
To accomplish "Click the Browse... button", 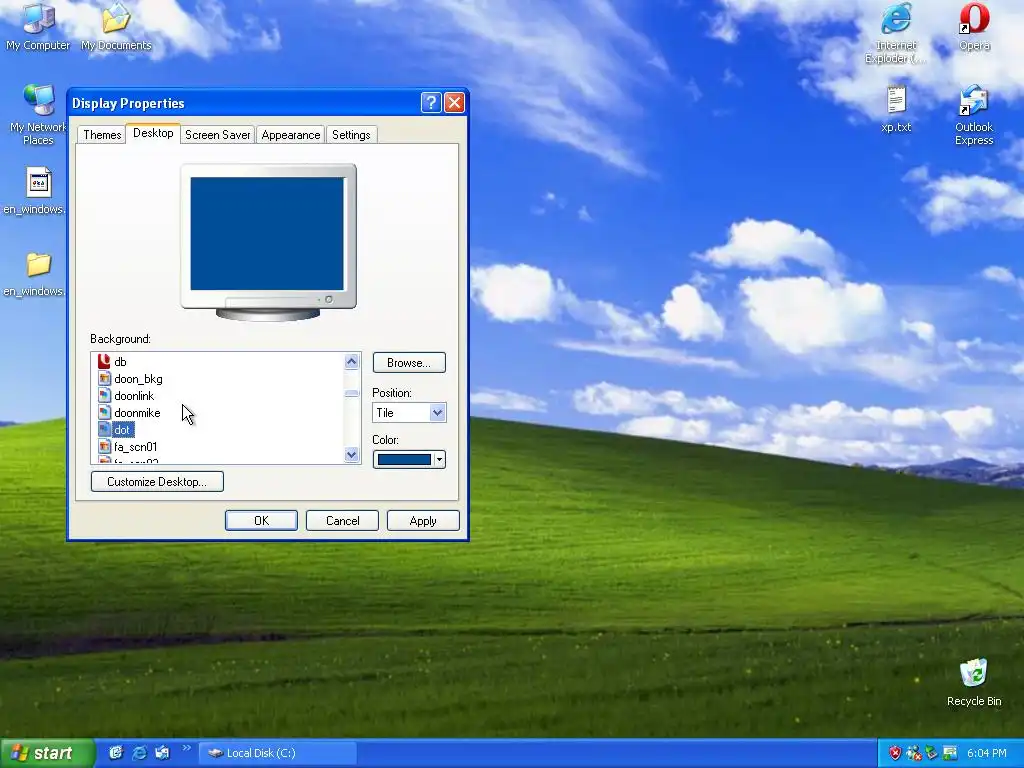I will (x=409, y=362).
